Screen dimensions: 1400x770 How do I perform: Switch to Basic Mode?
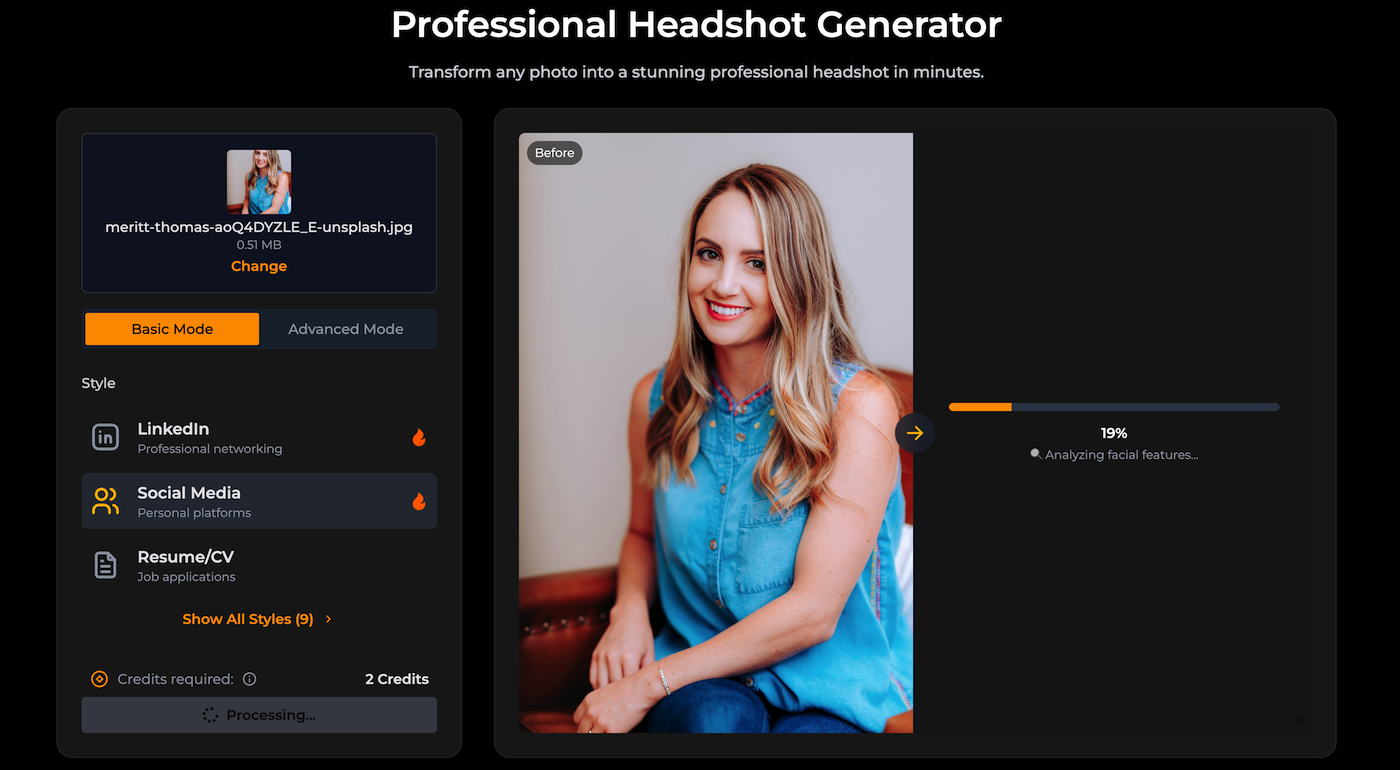tap(172, 329)
